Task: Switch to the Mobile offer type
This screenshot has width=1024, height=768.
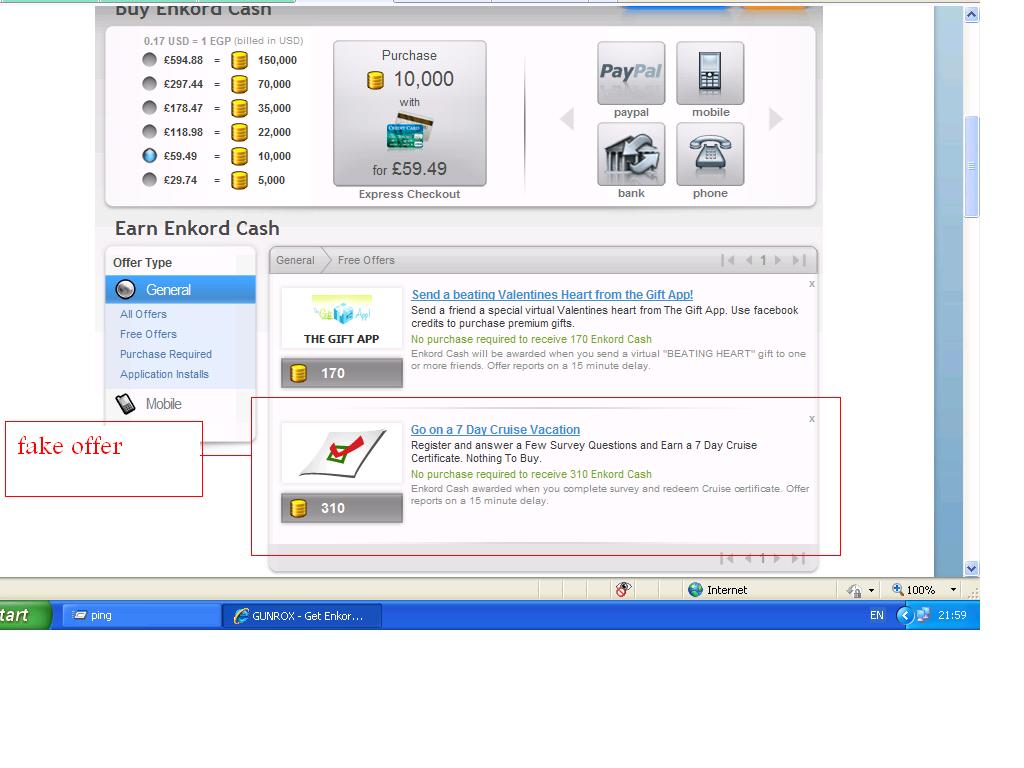Action: pos(162,404)
